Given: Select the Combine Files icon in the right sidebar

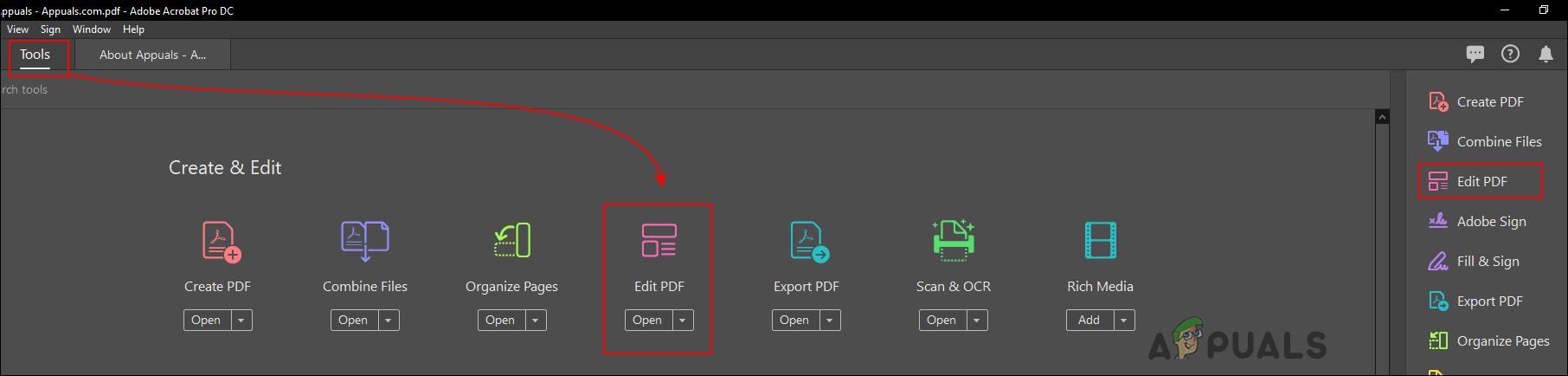Looking at the screenshot, I should point(1438,141).
